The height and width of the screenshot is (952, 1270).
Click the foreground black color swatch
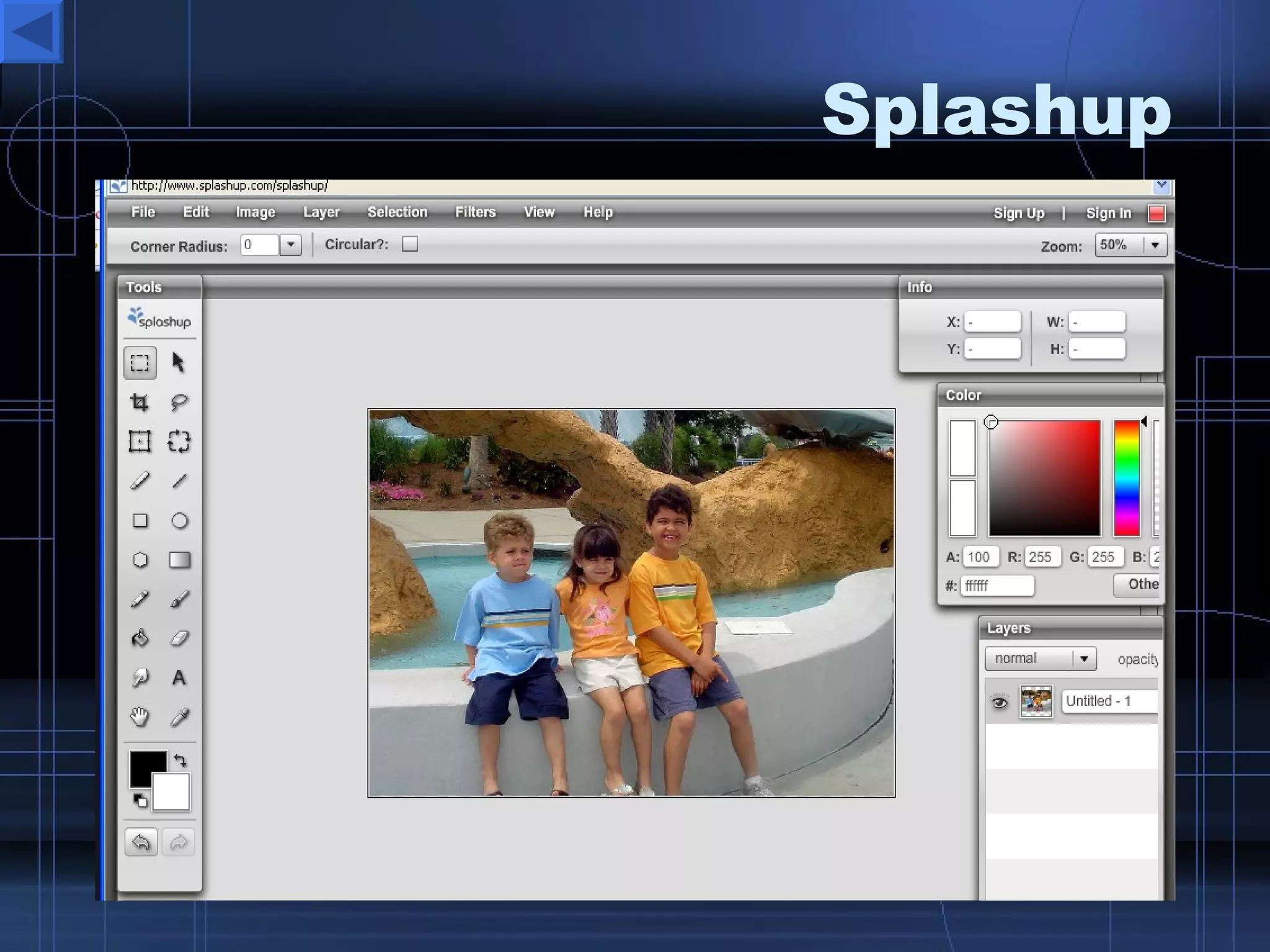pos(144,766)
